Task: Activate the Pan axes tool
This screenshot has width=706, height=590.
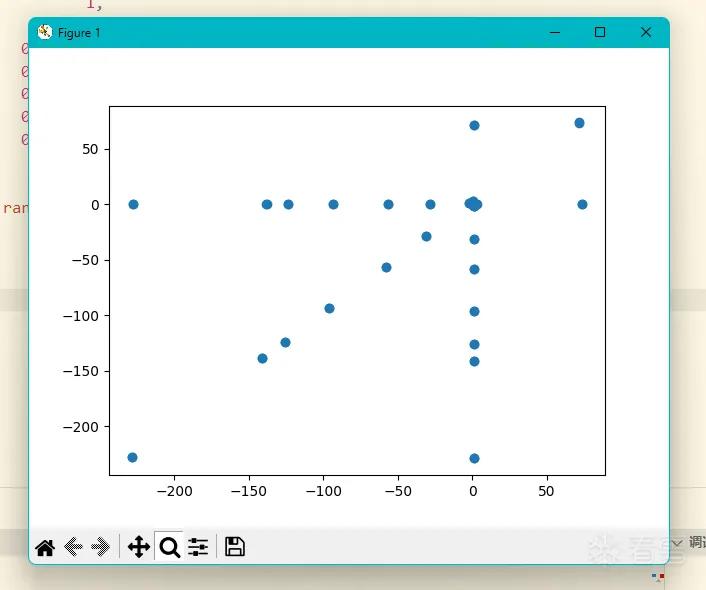Action: [139, 547]
